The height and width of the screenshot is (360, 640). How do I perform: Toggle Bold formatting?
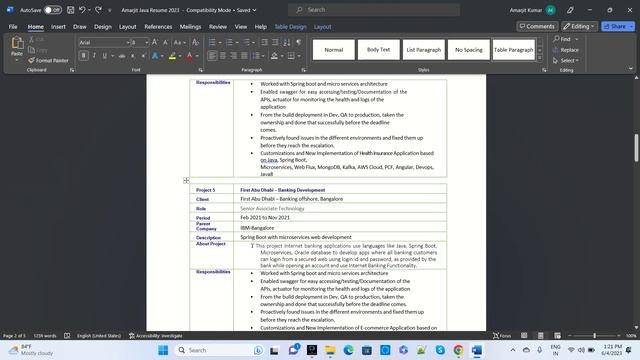tap(84, 56)
